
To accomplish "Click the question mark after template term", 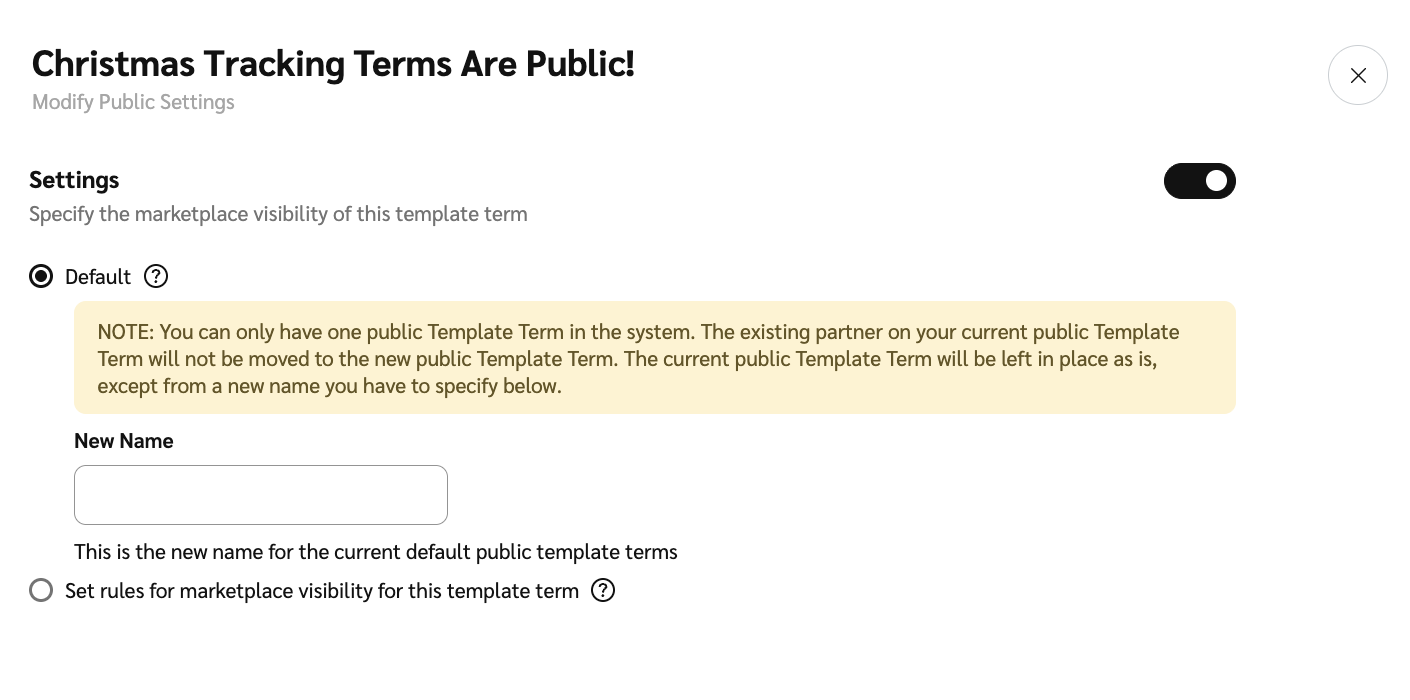I will 603,590.
